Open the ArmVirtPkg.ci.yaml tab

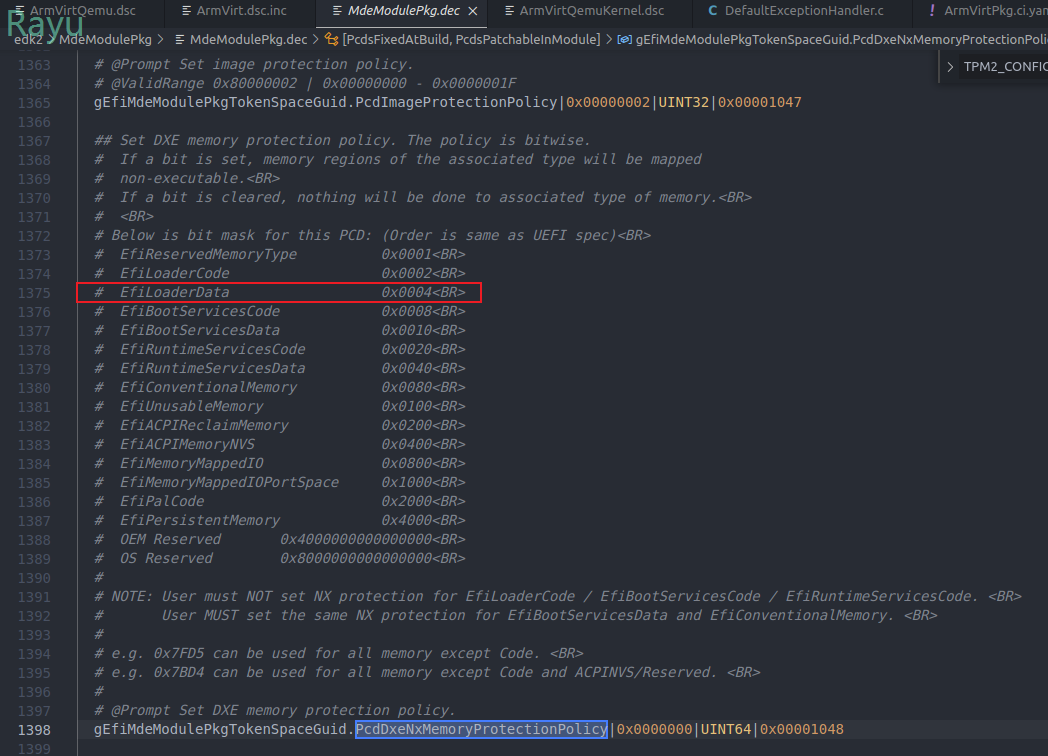point(988,11)
